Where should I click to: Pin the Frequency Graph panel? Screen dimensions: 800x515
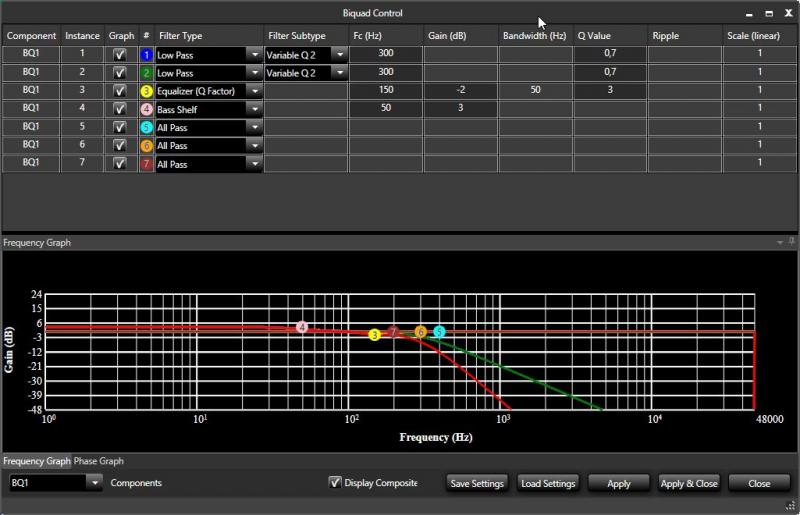791,242
